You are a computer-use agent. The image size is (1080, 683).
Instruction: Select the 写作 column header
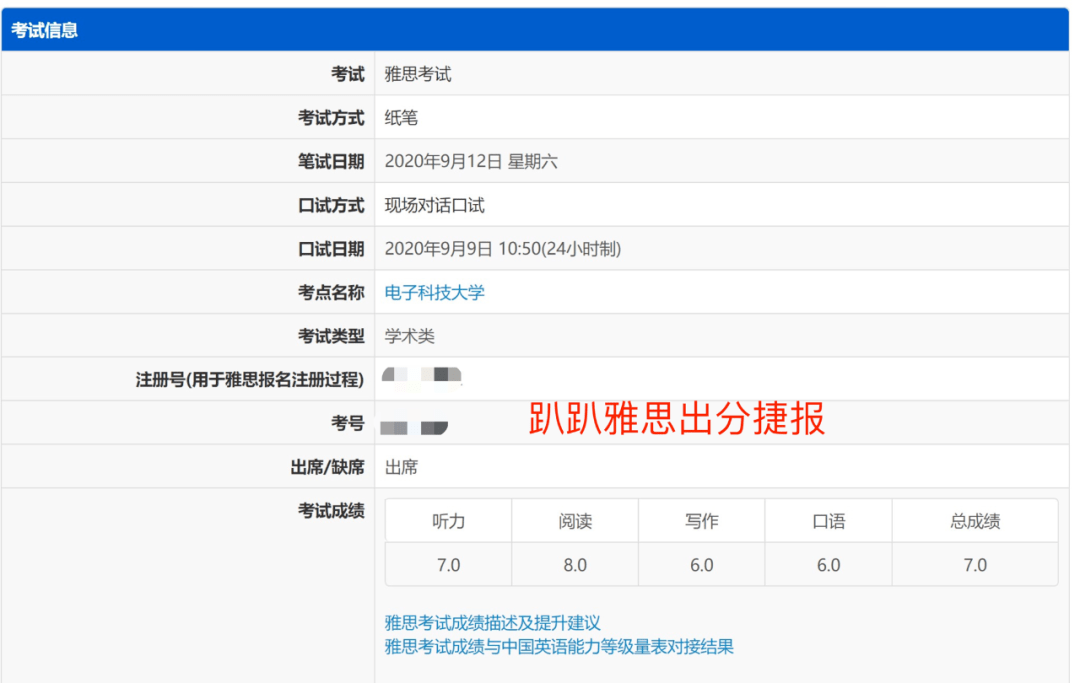point(702,521)
